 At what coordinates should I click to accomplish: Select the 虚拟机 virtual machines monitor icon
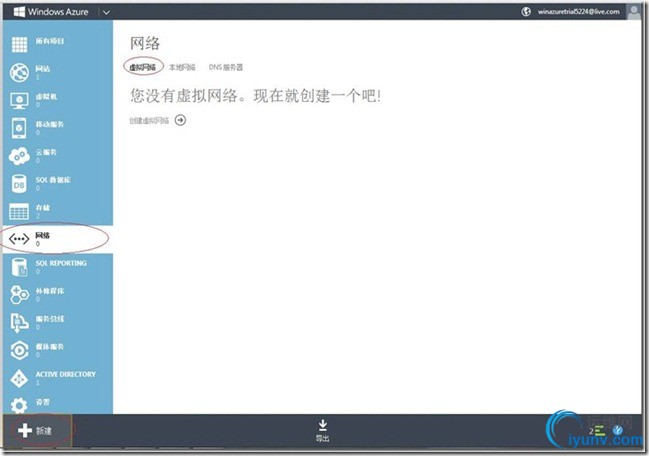(x=19, y=101)
